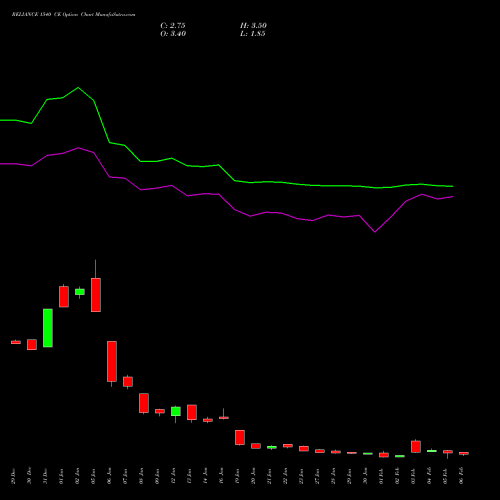Click the 29 Jan date label
The image size is (500, 500).
349,476
